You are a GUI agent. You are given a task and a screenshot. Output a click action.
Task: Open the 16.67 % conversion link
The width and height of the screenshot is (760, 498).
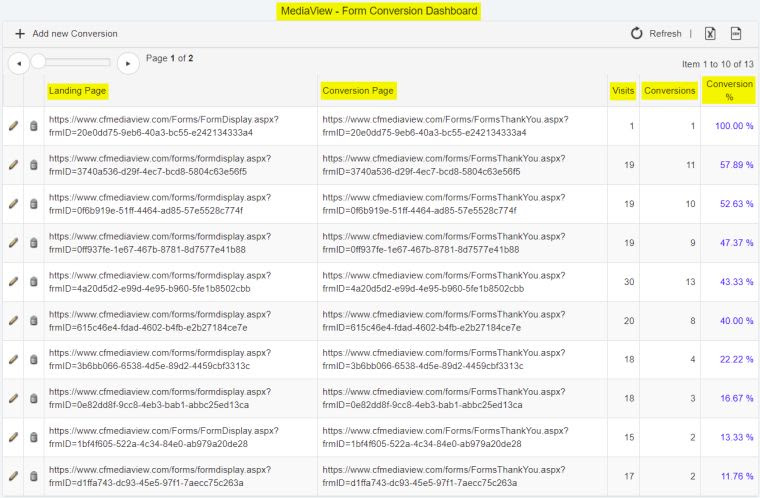click(736, 398)
